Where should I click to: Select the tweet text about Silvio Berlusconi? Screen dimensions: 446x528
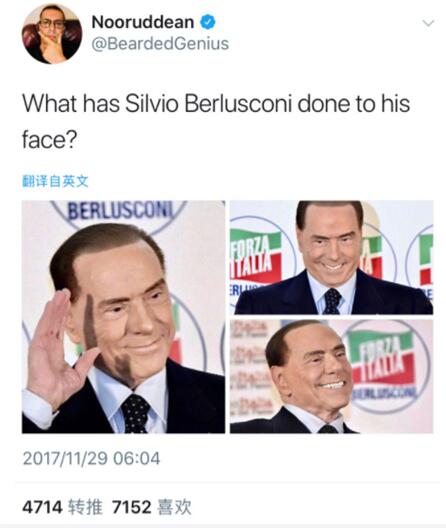216,121
